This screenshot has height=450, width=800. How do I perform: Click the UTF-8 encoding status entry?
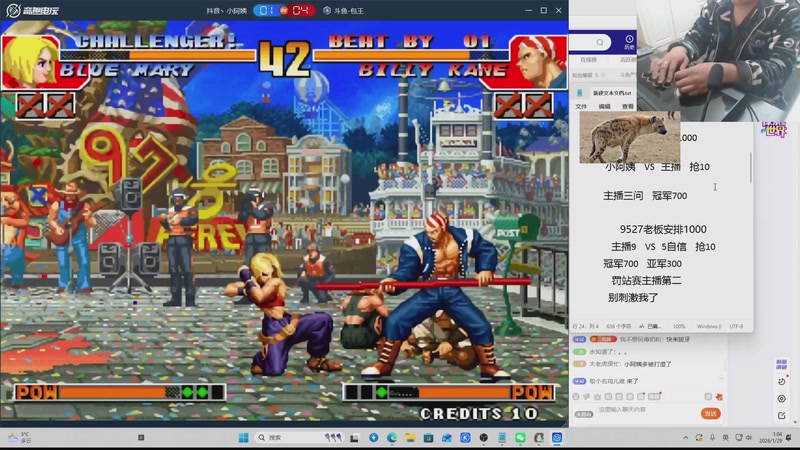point(736,326)
